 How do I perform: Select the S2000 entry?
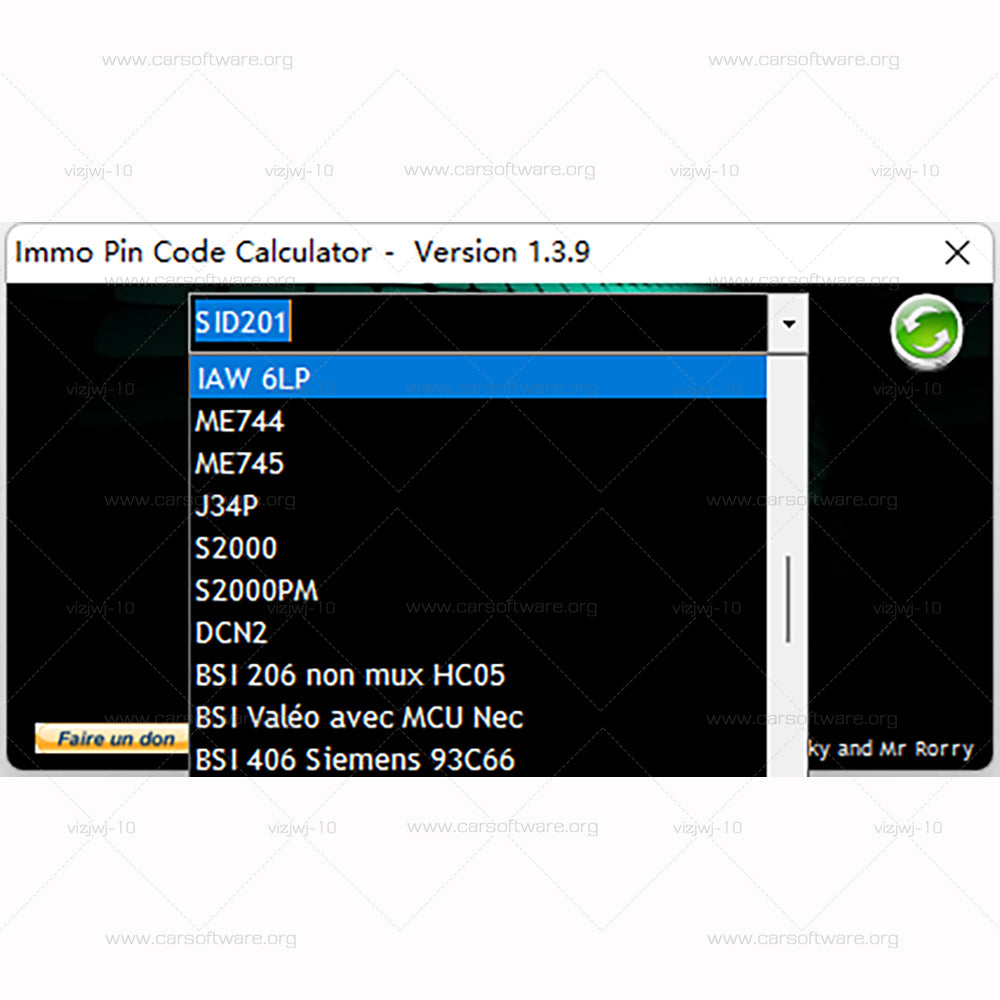(478, 548)
